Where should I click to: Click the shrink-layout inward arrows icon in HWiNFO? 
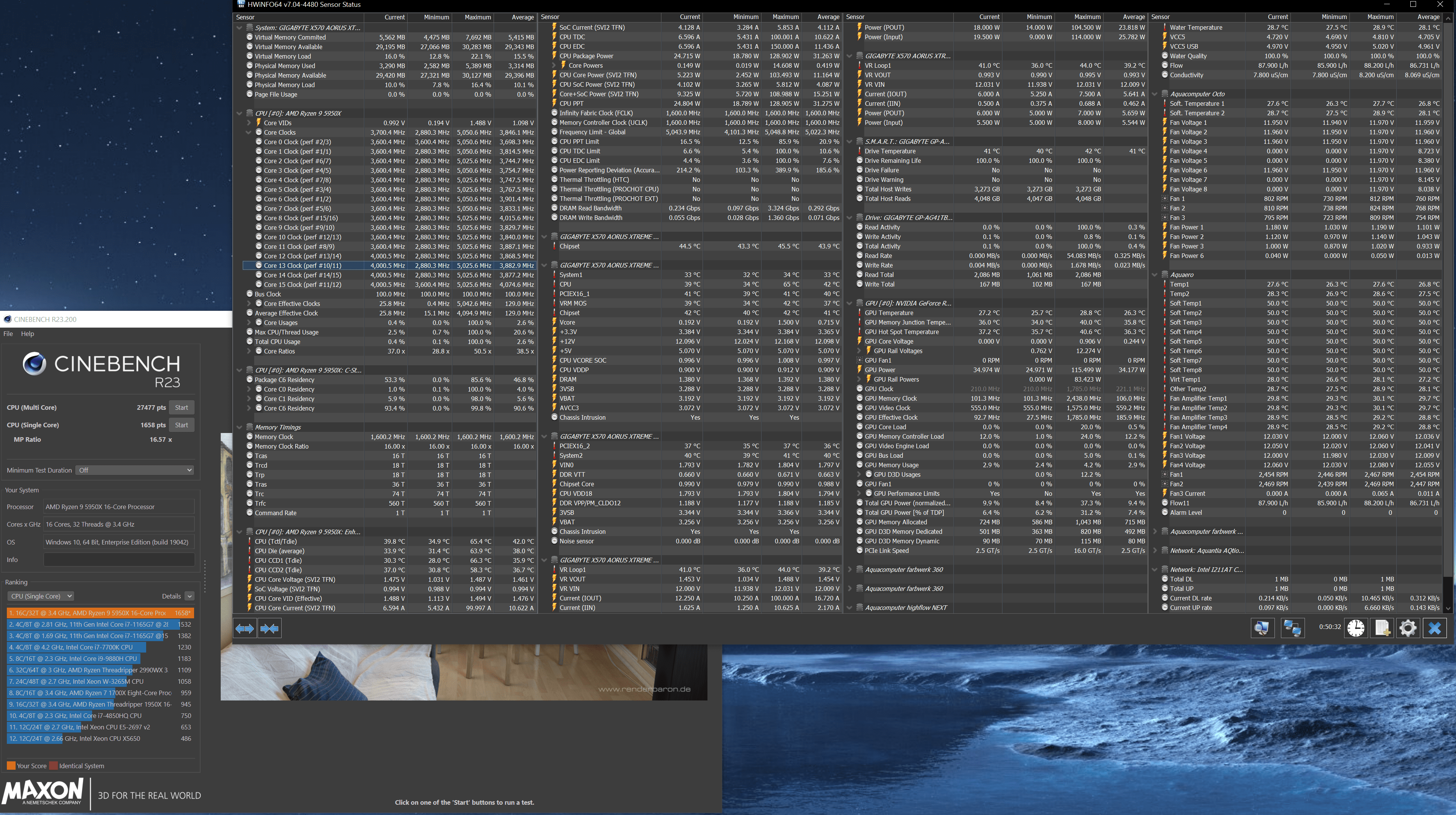pos(269,629)
